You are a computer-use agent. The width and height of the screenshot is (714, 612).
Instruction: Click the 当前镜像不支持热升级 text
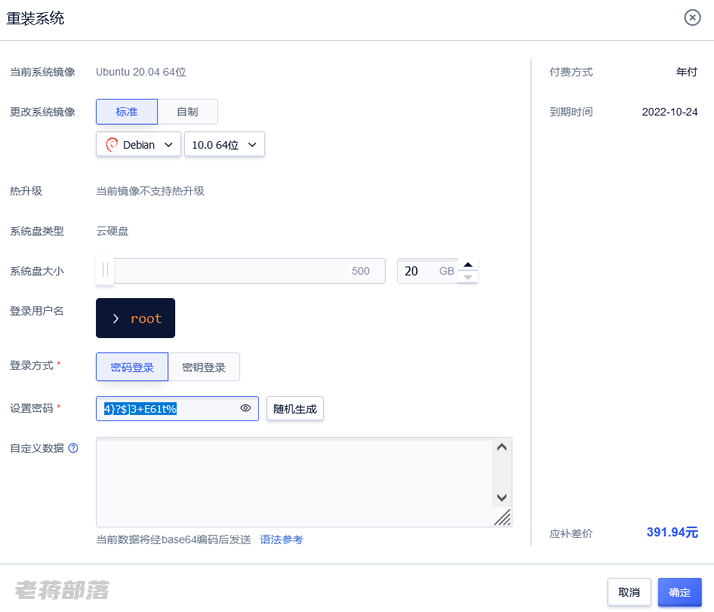click(150, 191)
